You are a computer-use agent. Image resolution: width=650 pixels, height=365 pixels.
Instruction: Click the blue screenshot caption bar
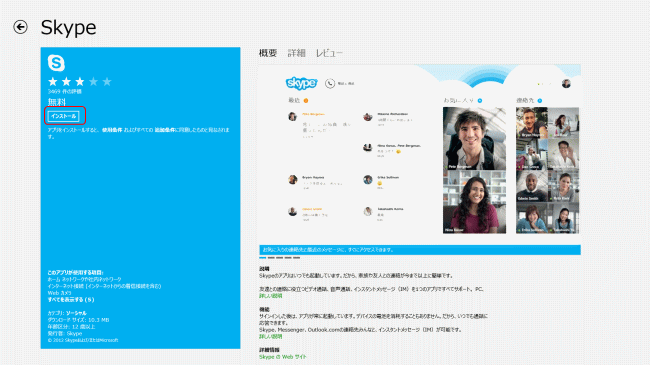(420, 250)
